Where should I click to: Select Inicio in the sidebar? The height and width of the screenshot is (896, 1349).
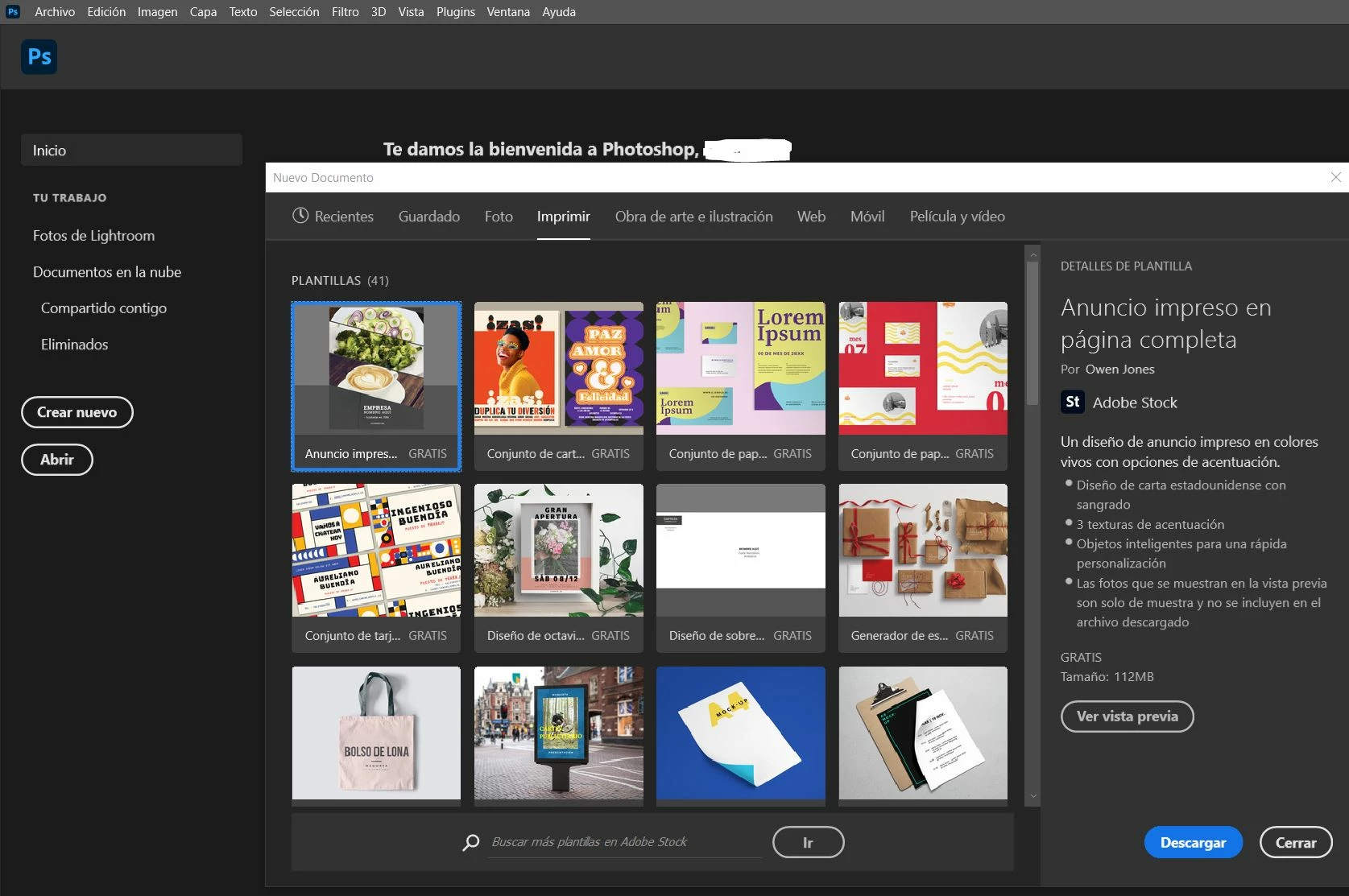click(131, 151)
